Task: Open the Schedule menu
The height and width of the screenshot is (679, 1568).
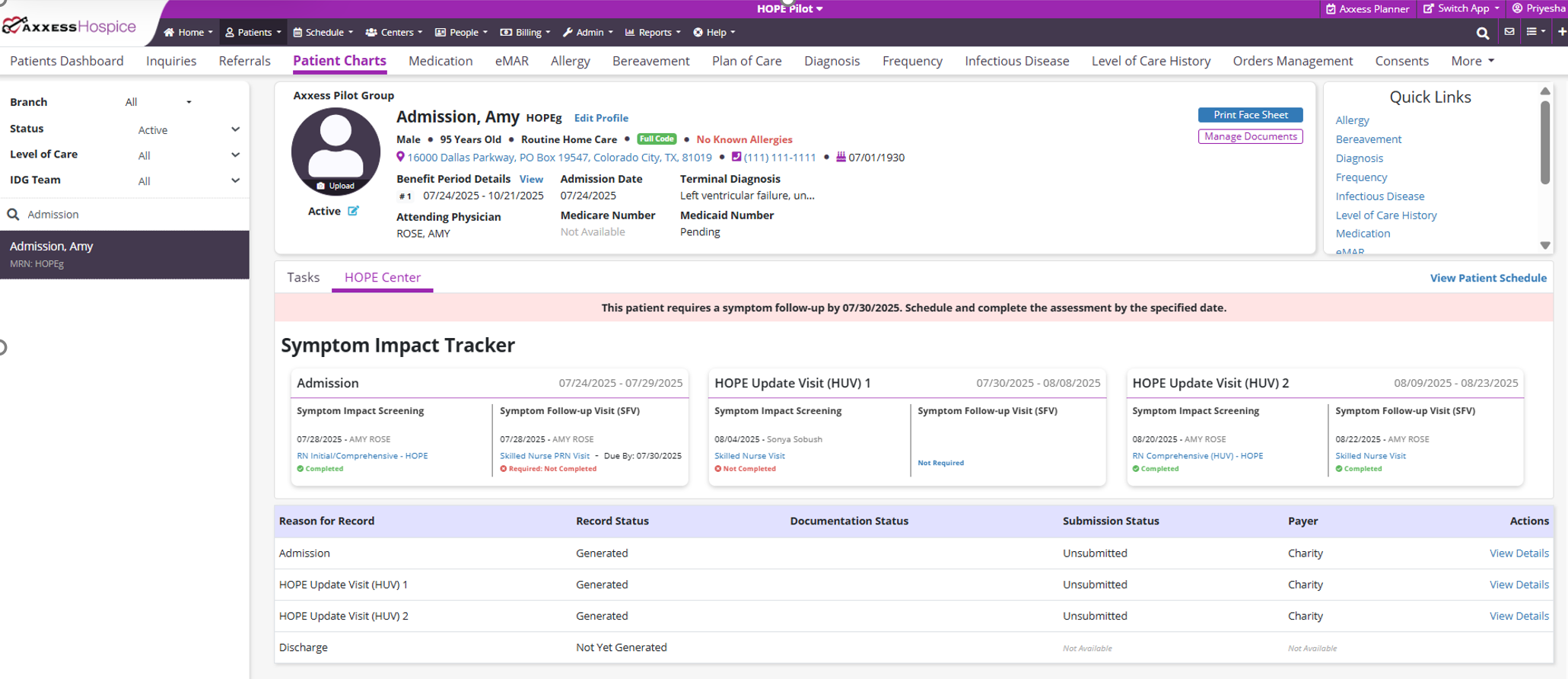Action: tap(323, 33)
